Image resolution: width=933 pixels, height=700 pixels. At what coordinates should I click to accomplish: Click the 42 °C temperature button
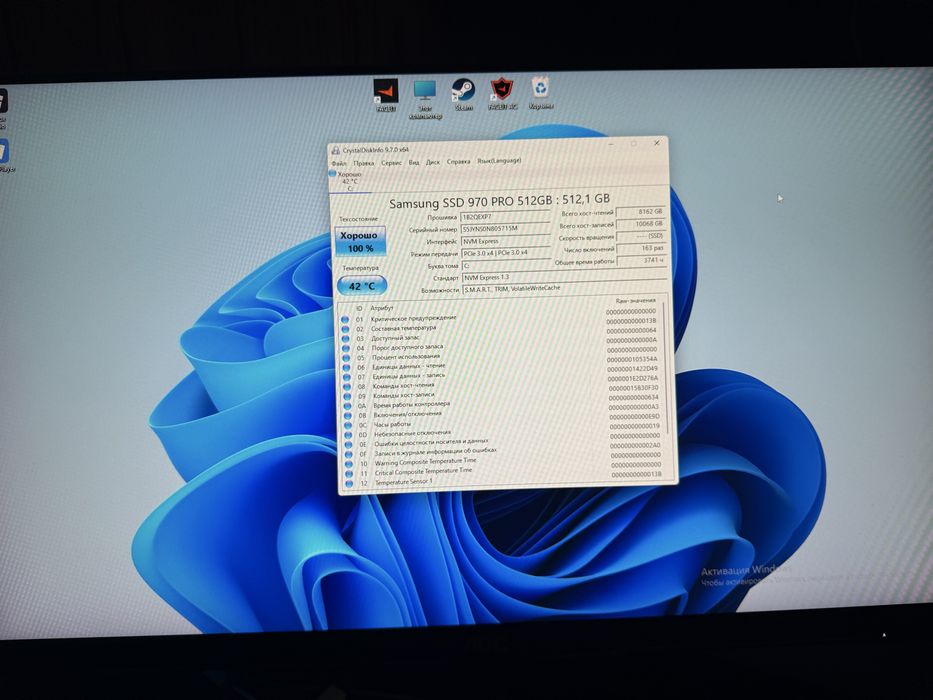(362, 286)
